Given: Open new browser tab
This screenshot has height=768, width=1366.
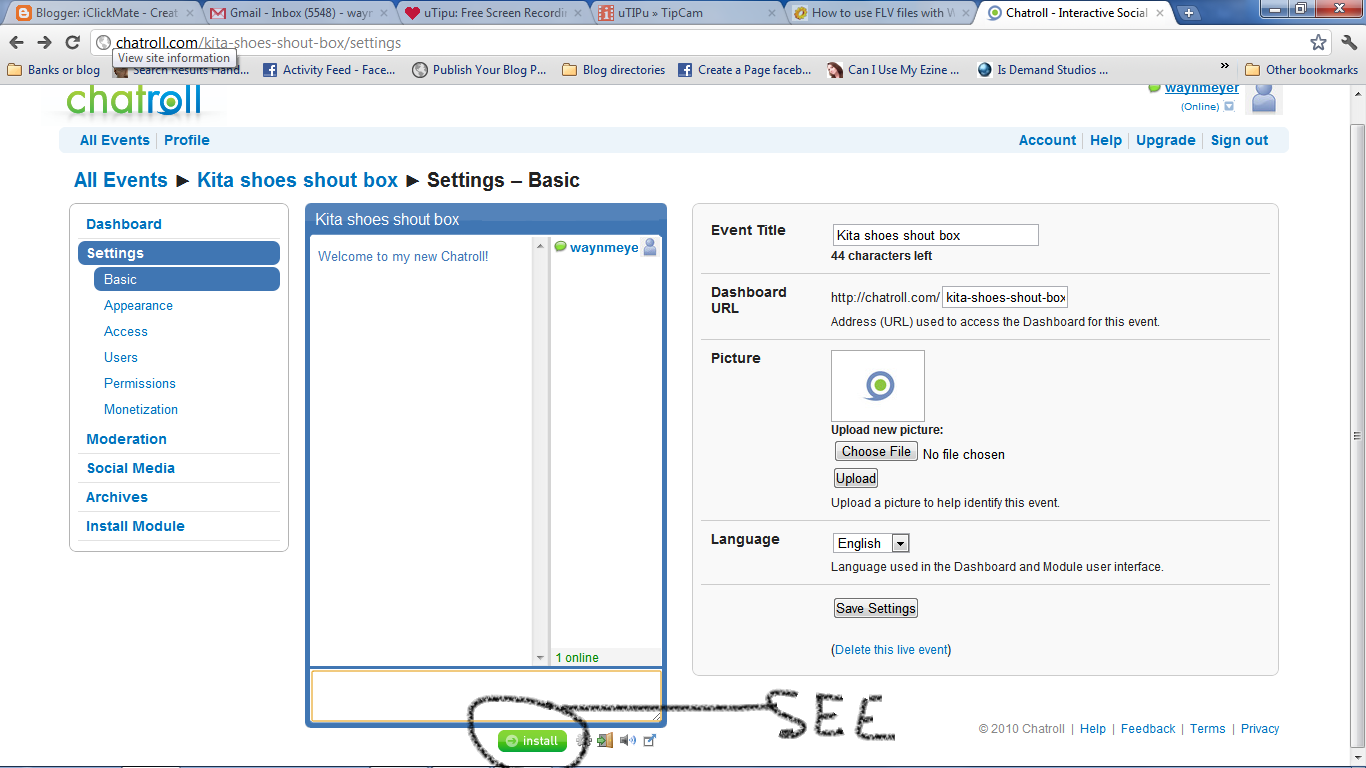Looking at the screenshot, I should coord(1189,13).
